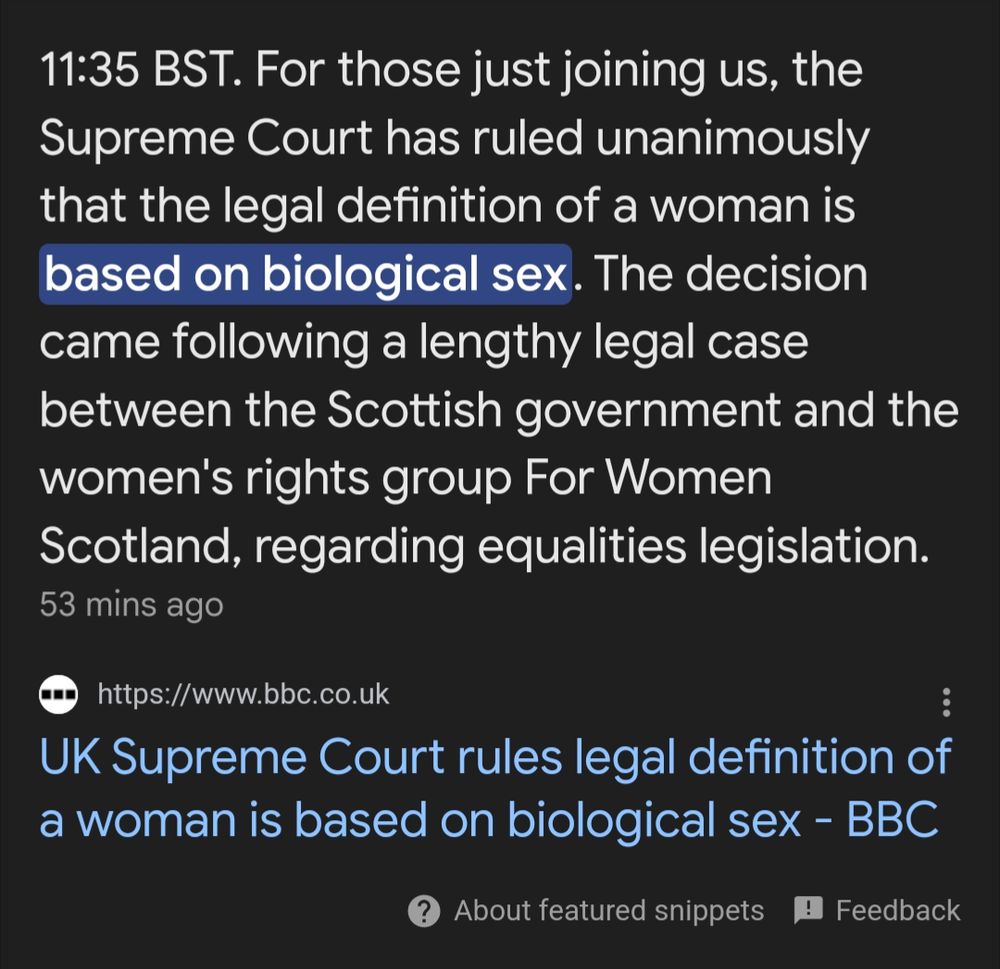Click the highlighted 'based on biological sex' text
This screenshot has width=1000, height=969.
pyautogui.click(x=306, y=275)
